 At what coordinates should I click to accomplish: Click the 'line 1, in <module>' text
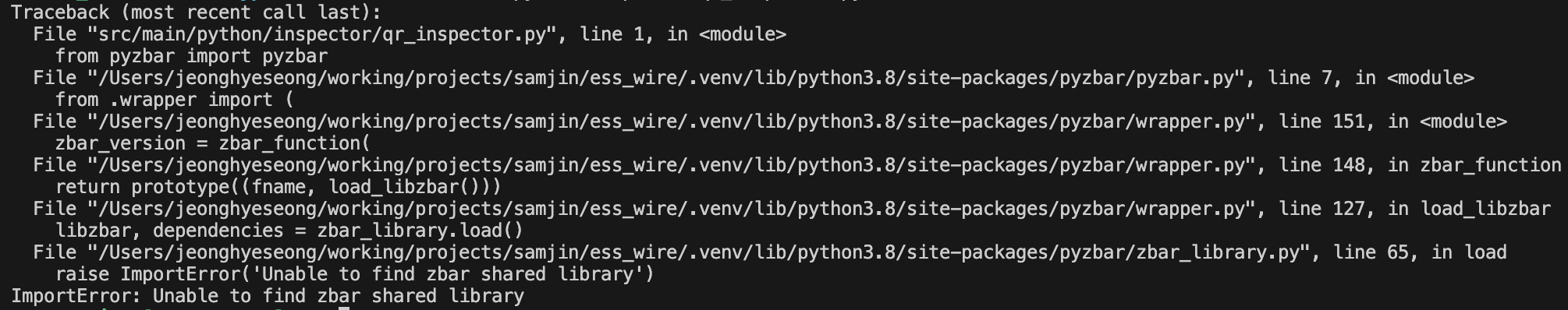[x=683, y=34]
